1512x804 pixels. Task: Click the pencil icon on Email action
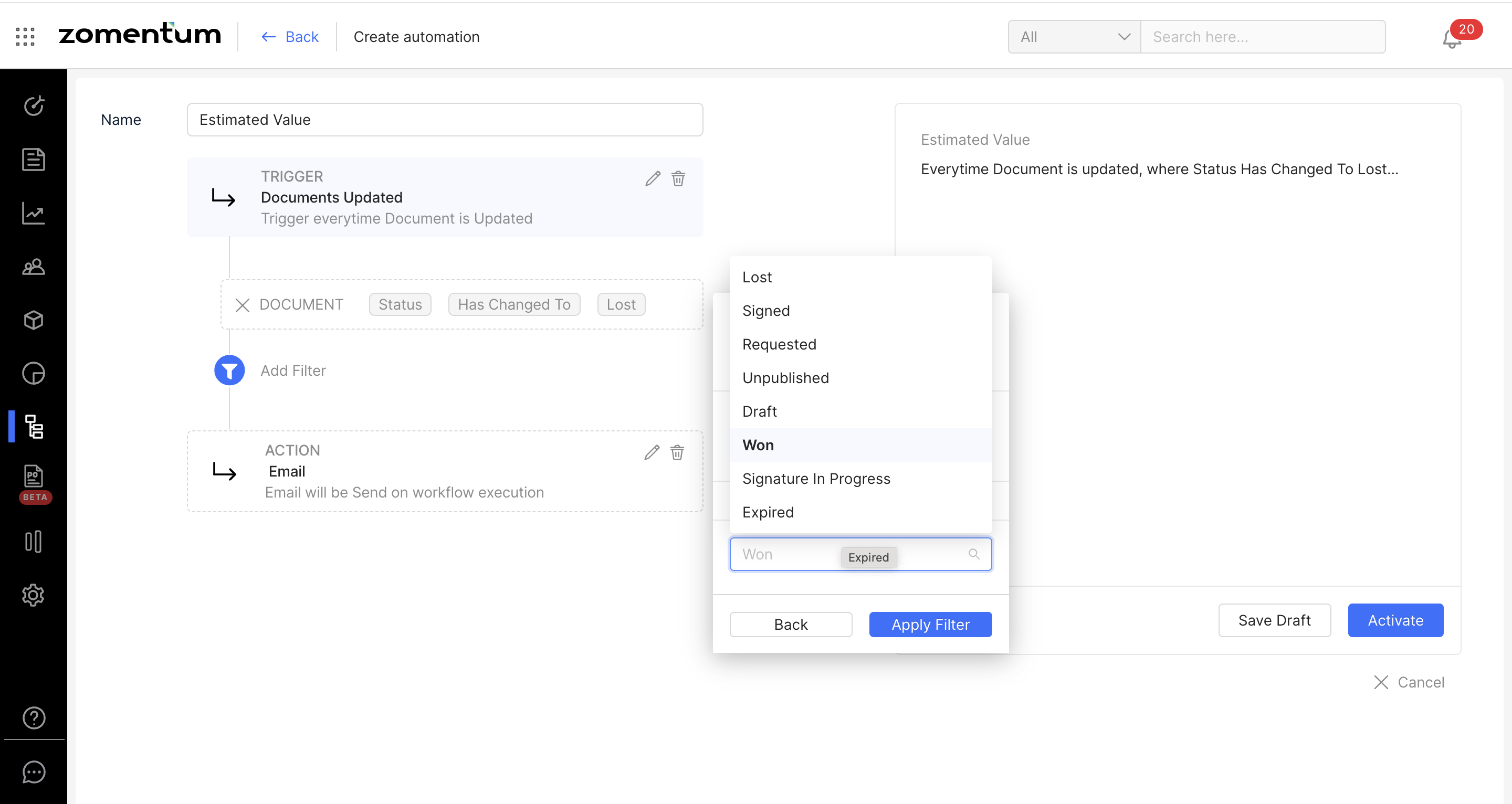(652, 452)
